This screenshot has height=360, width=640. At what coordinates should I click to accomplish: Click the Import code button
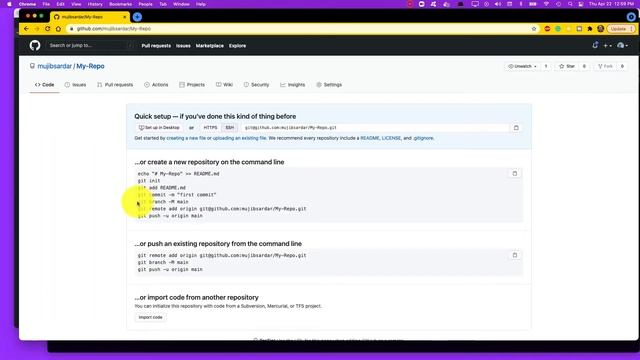(x=150, y=317)
